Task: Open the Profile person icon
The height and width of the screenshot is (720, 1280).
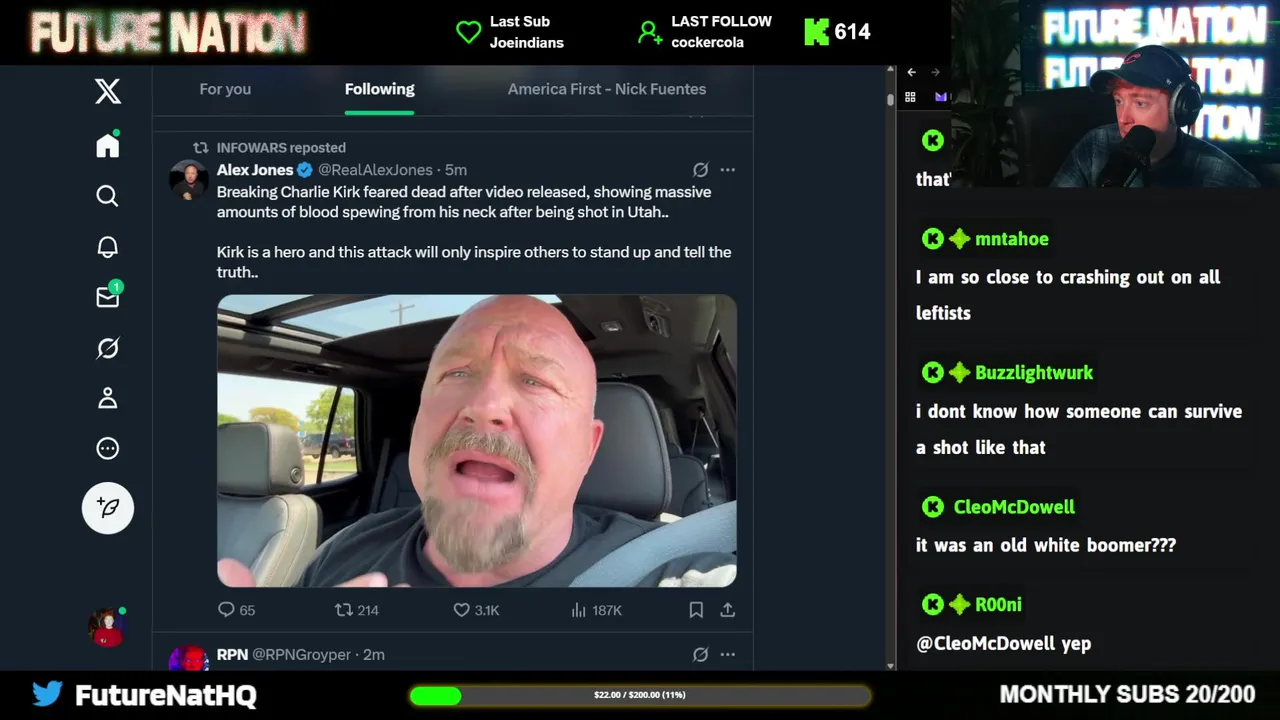Action: [x=108, y=398]
